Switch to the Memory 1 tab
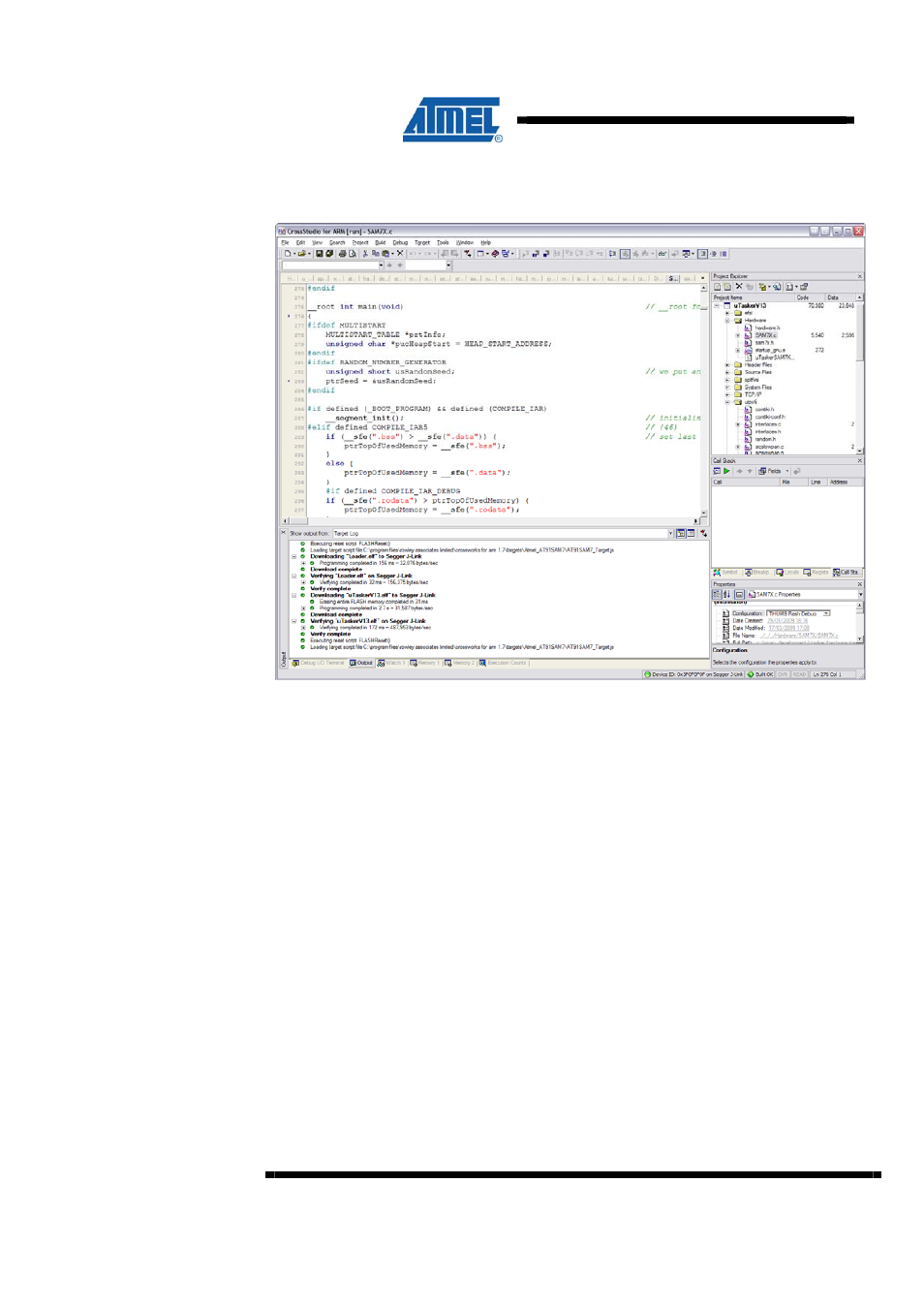 coord(424,663)
